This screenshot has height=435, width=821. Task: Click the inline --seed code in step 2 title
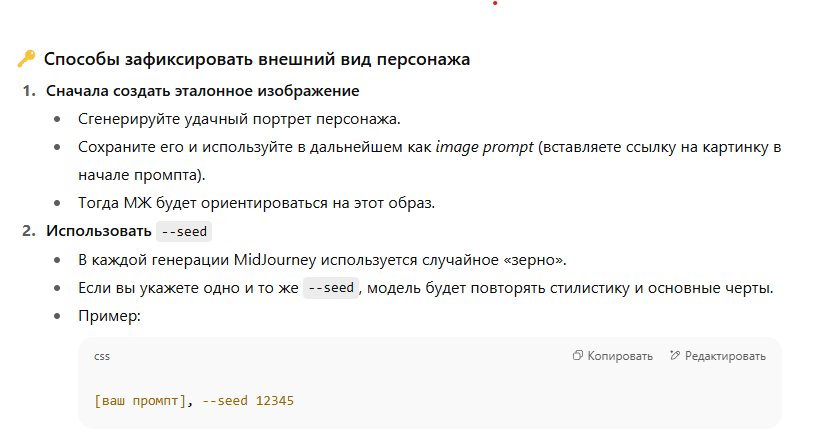(184, 232)
